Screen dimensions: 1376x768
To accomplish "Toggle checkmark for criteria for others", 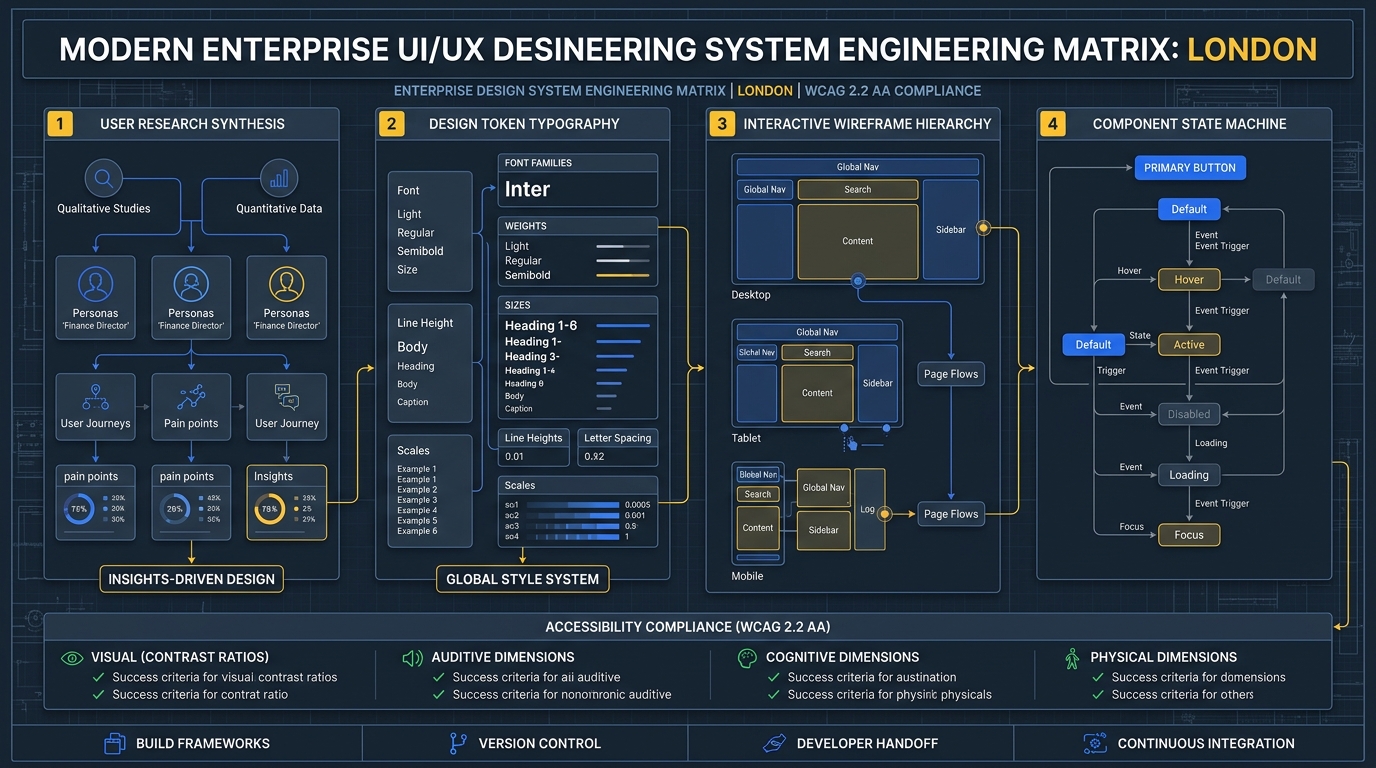I will pos(1097,694).
